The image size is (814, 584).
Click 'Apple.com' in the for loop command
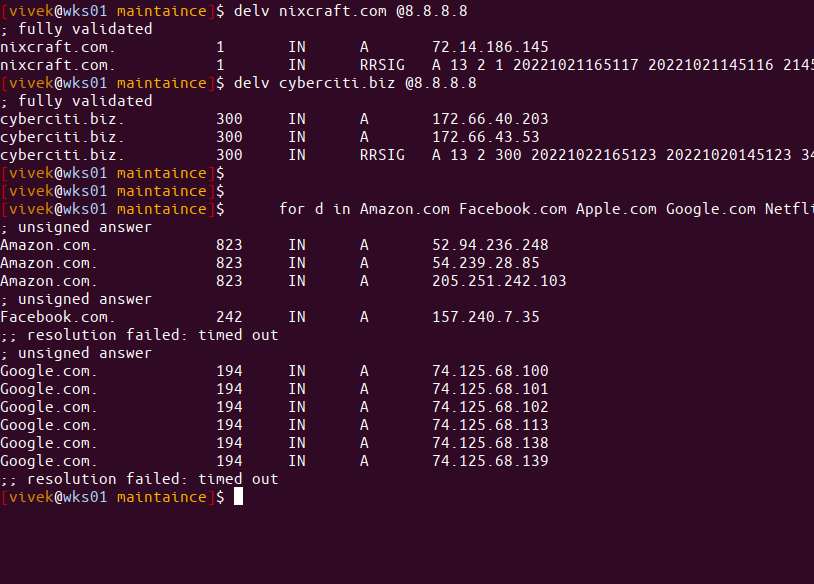coord(616,209)
